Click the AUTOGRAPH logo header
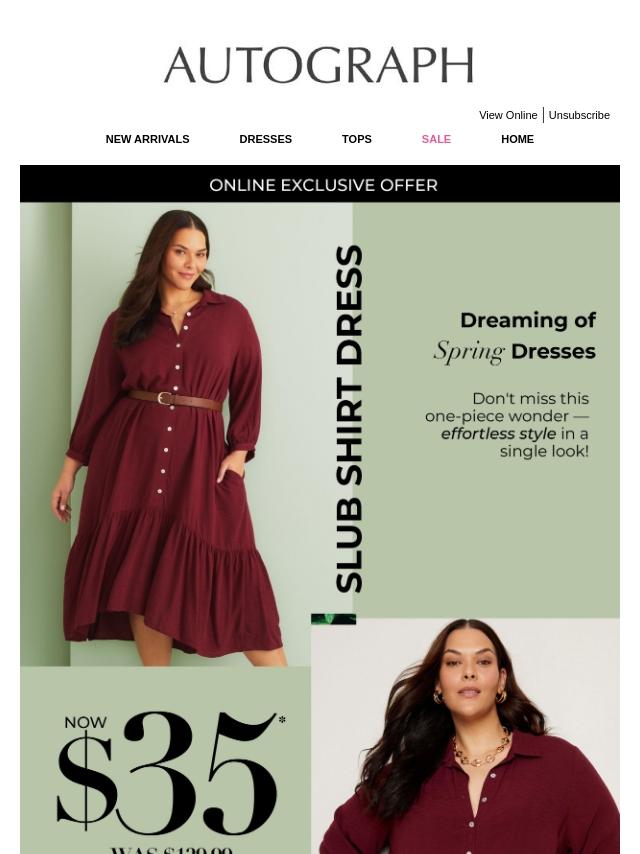The width and height of the screenshot is (640, 854). tap(319, 65)
